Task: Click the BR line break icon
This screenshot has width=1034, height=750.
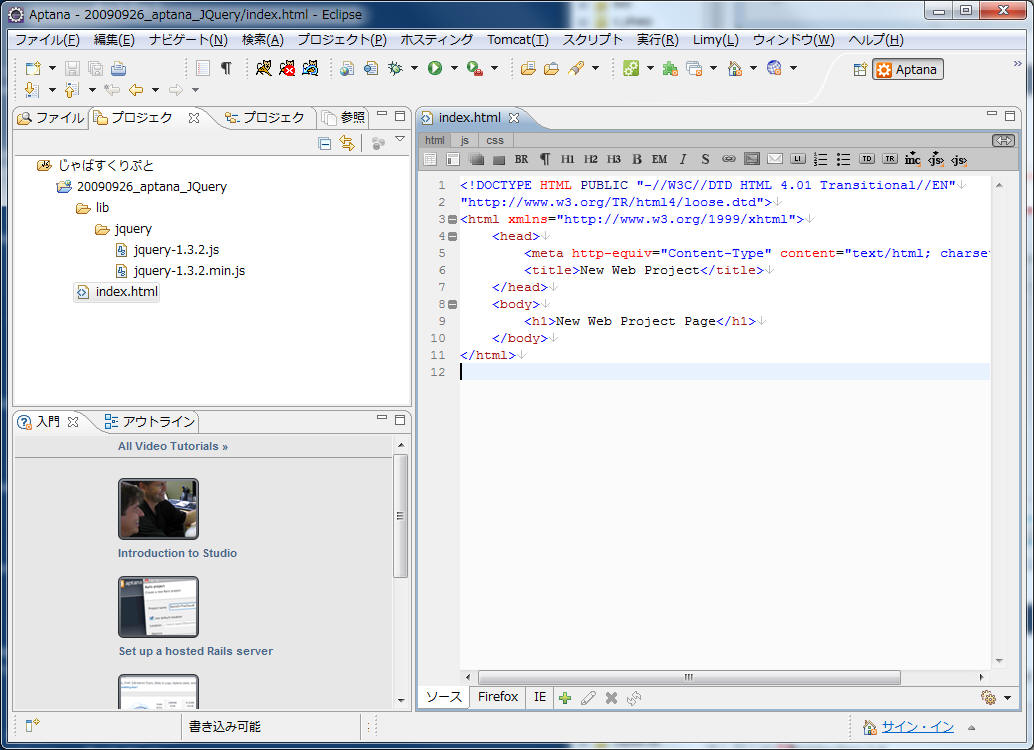Action: coord(521,159)
